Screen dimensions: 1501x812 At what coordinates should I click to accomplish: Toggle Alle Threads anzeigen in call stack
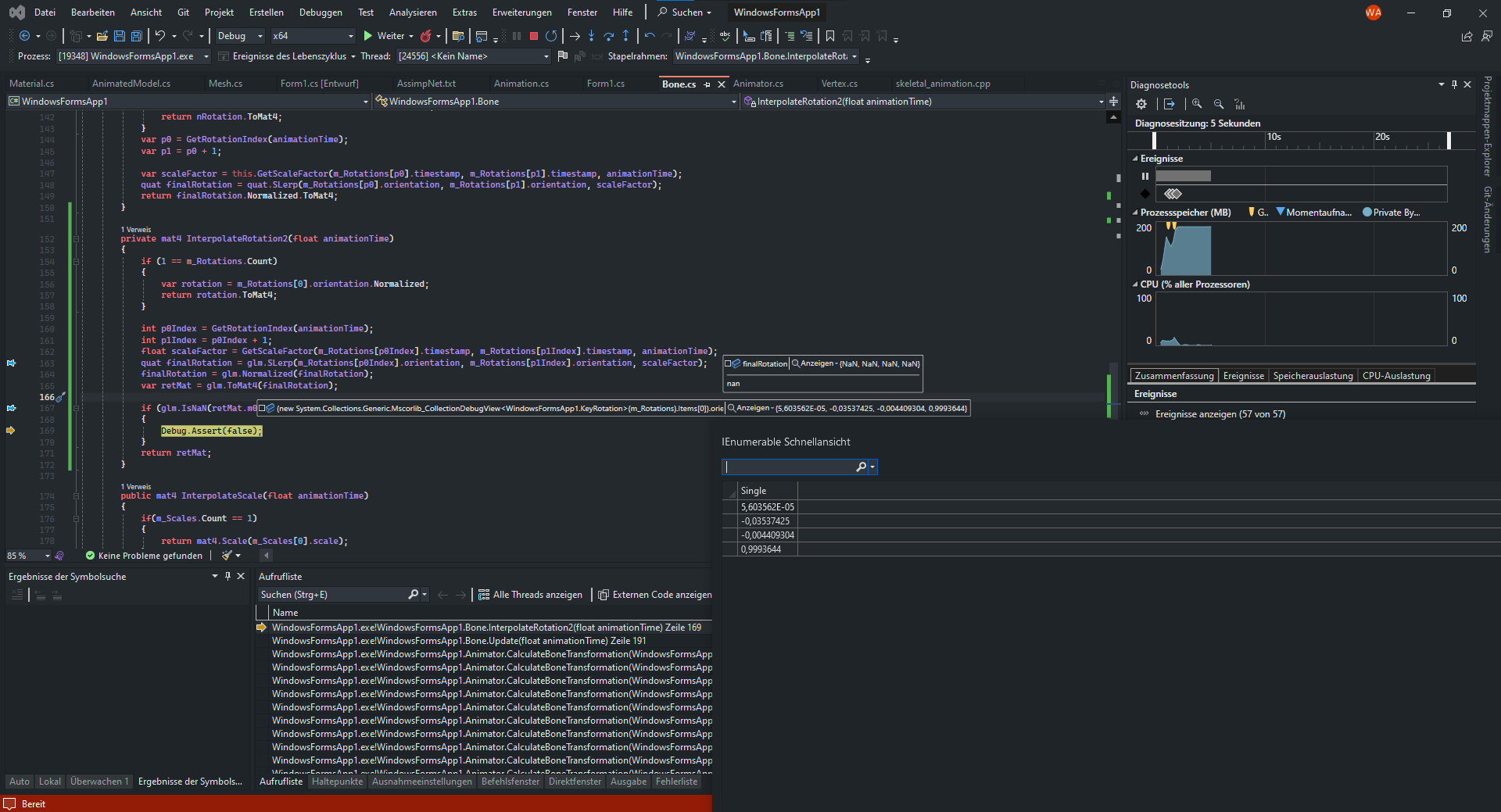coord(531,595)
